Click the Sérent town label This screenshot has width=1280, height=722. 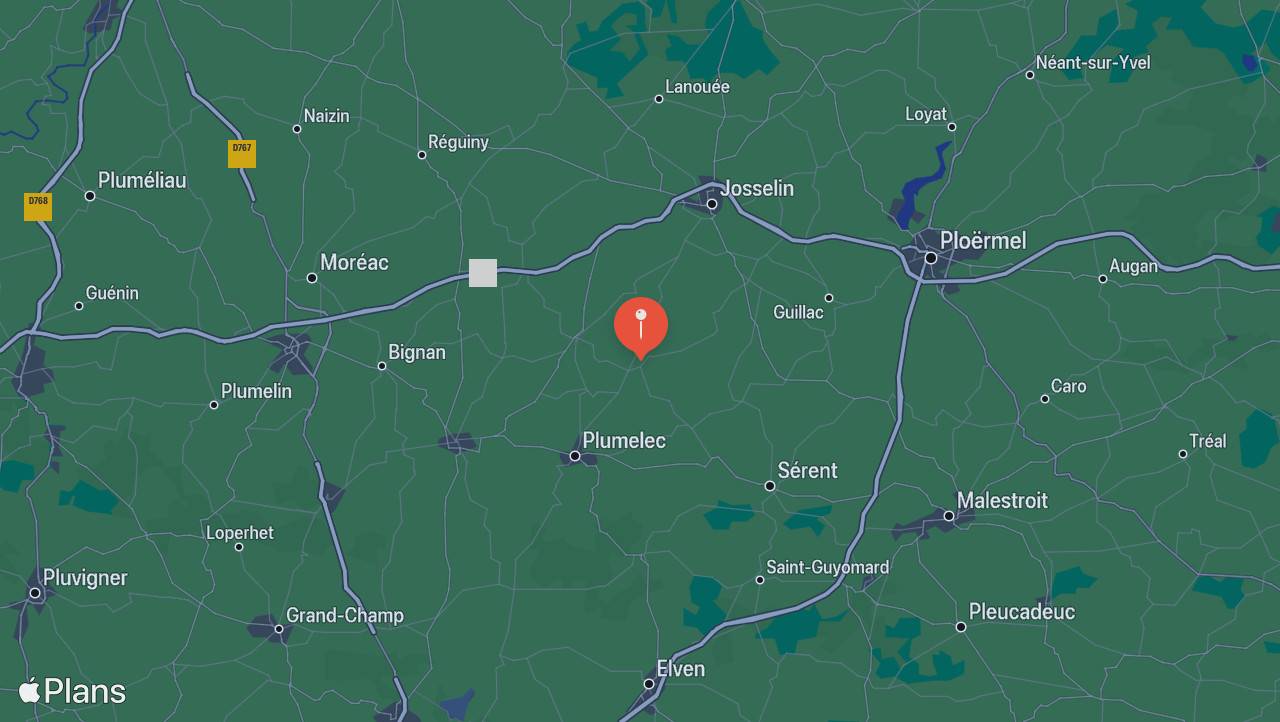click(807, 470)
